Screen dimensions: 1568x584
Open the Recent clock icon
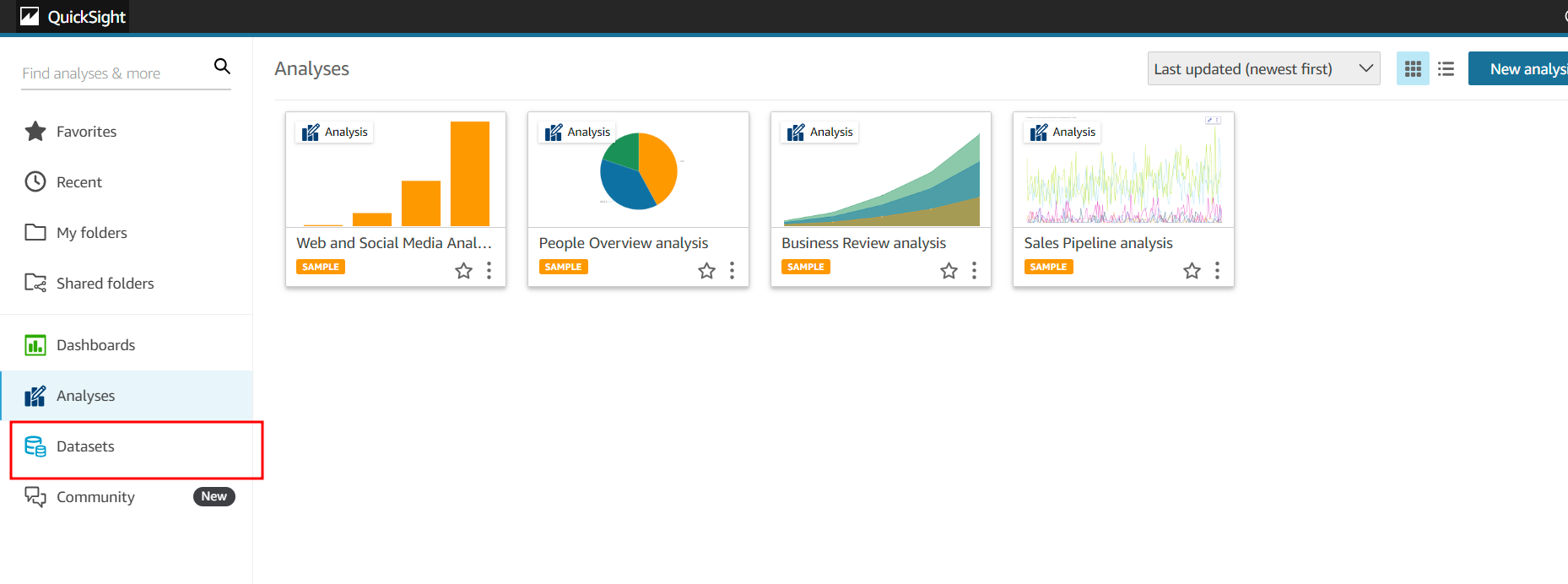point(35,181)
